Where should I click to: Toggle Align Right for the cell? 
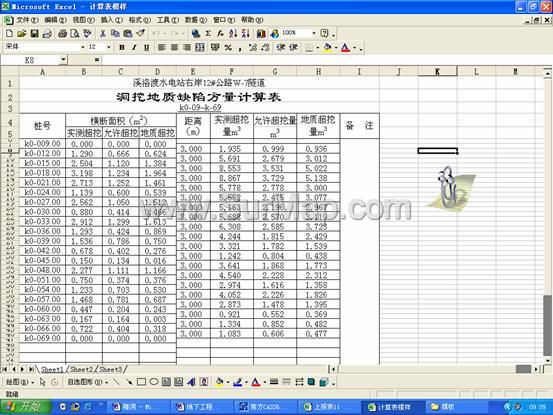point(187,47)
